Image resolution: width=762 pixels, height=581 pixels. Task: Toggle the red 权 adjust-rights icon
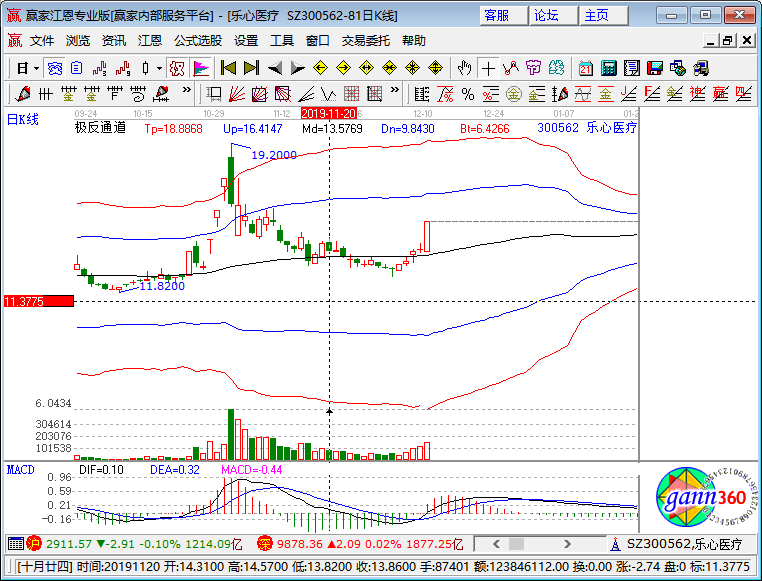click(177, 68)
